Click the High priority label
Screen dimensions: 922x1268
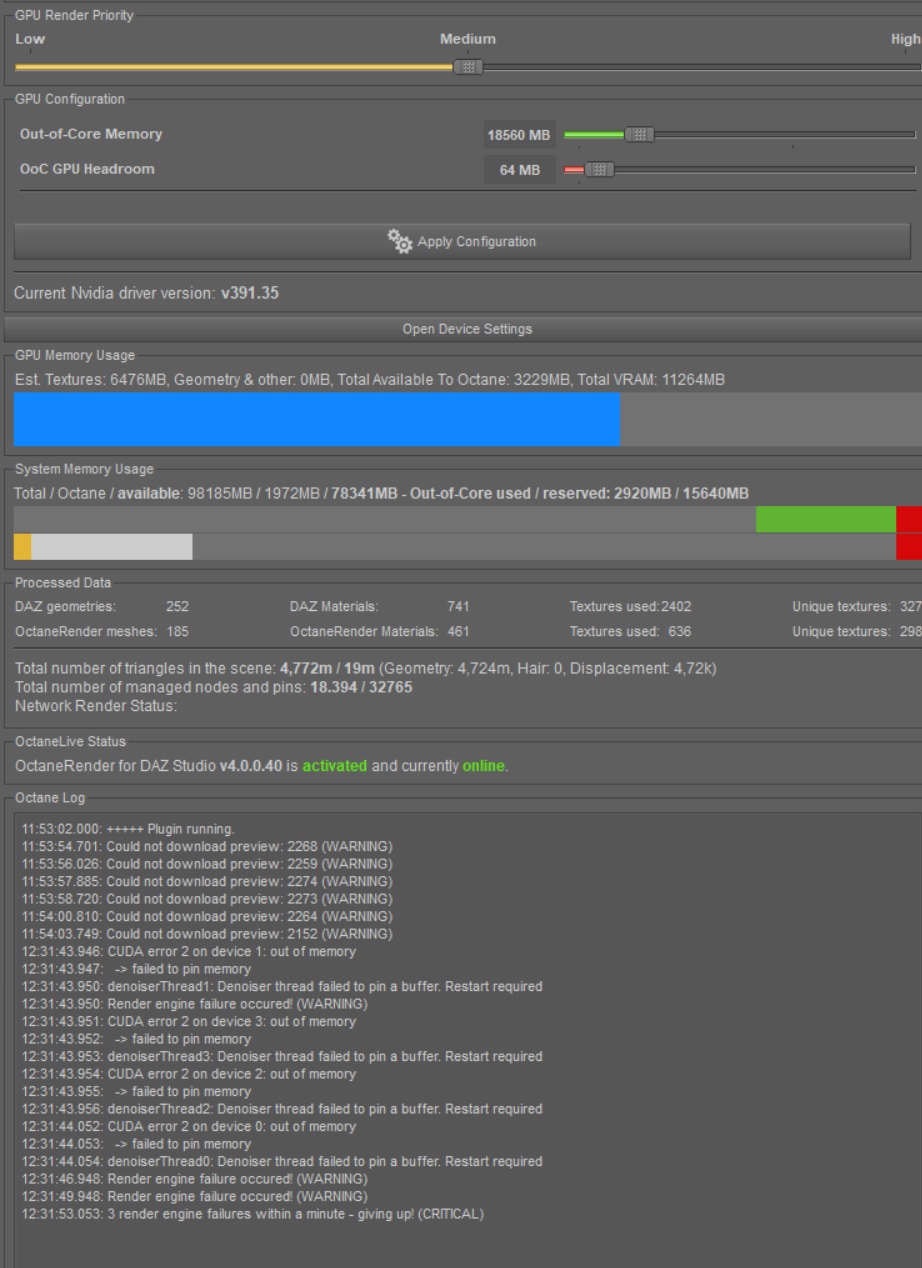click(x=905, y=39)
